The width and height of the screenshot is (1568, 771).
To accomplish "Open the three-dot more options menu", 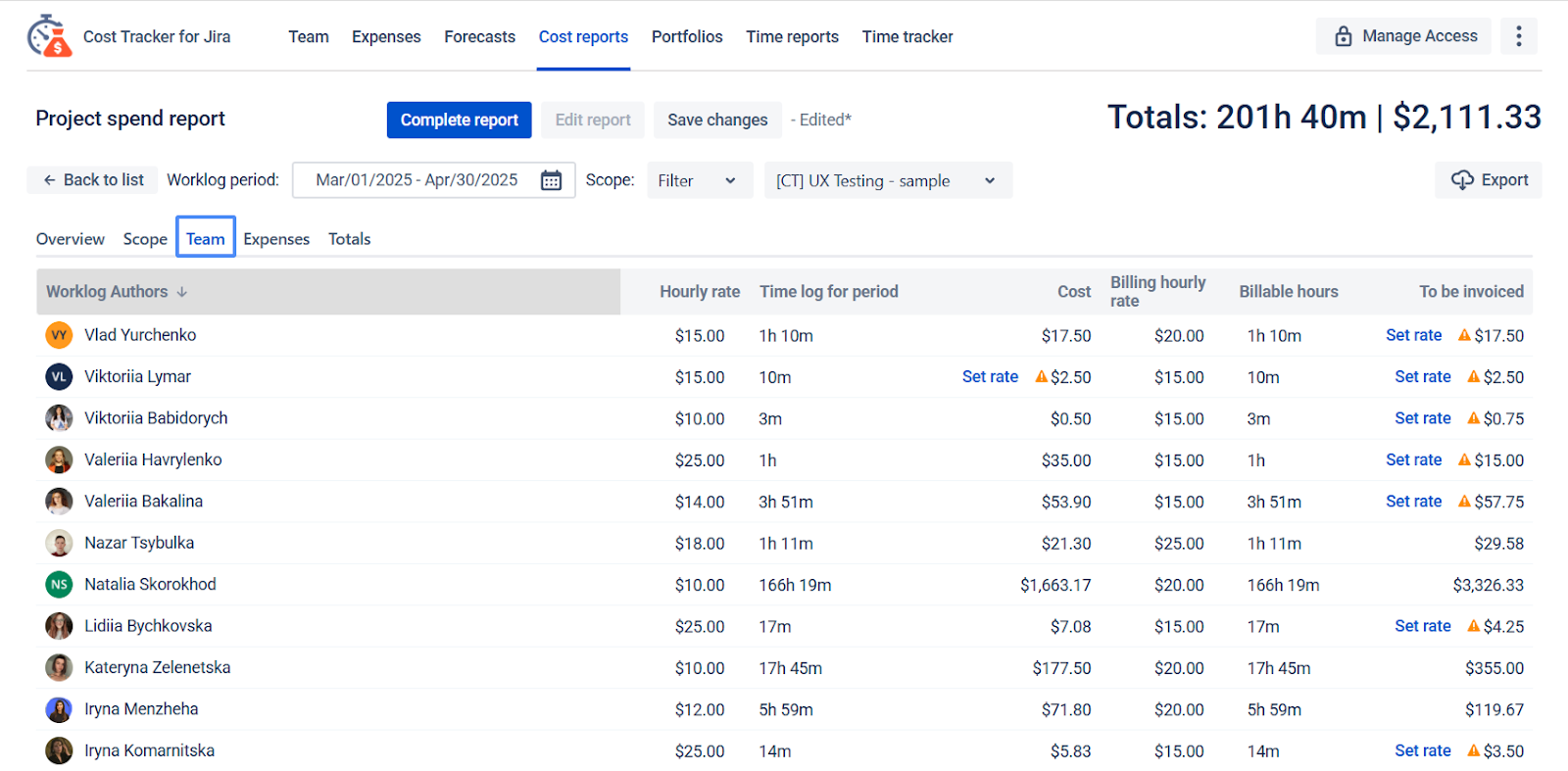I will click(x=1519, y=36).
